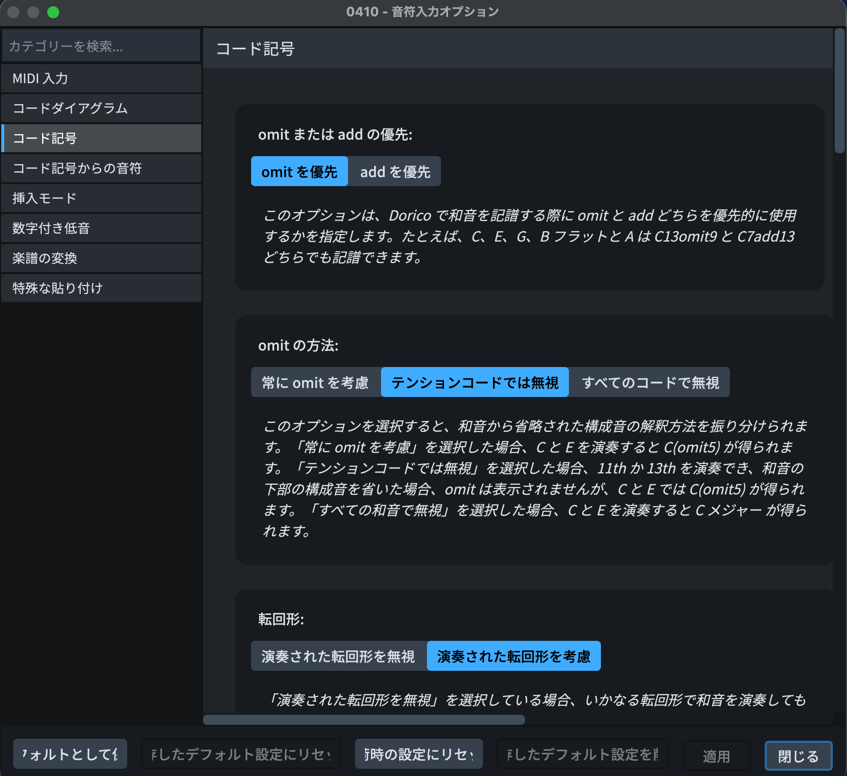Select 常に omit を考慮 option
The image size is (847, 776).
[315, 382]
